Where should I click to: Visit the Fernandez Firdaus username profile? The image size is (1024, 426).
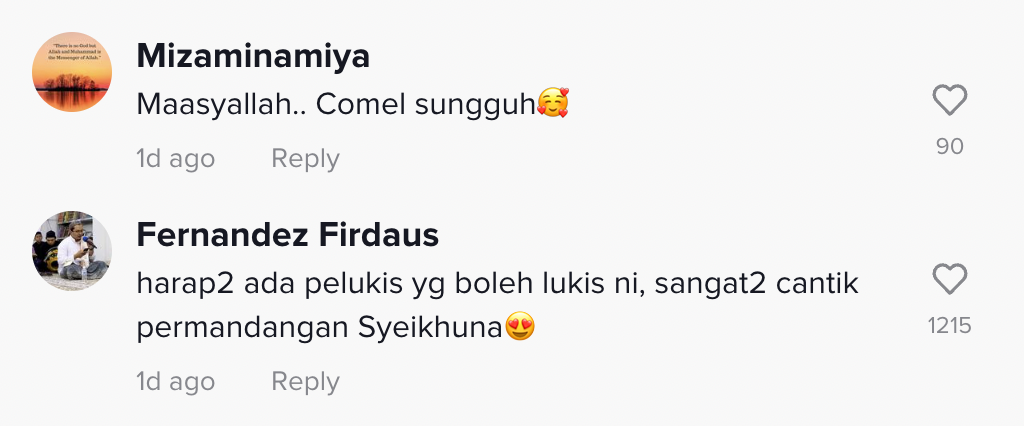click(287, 235)
